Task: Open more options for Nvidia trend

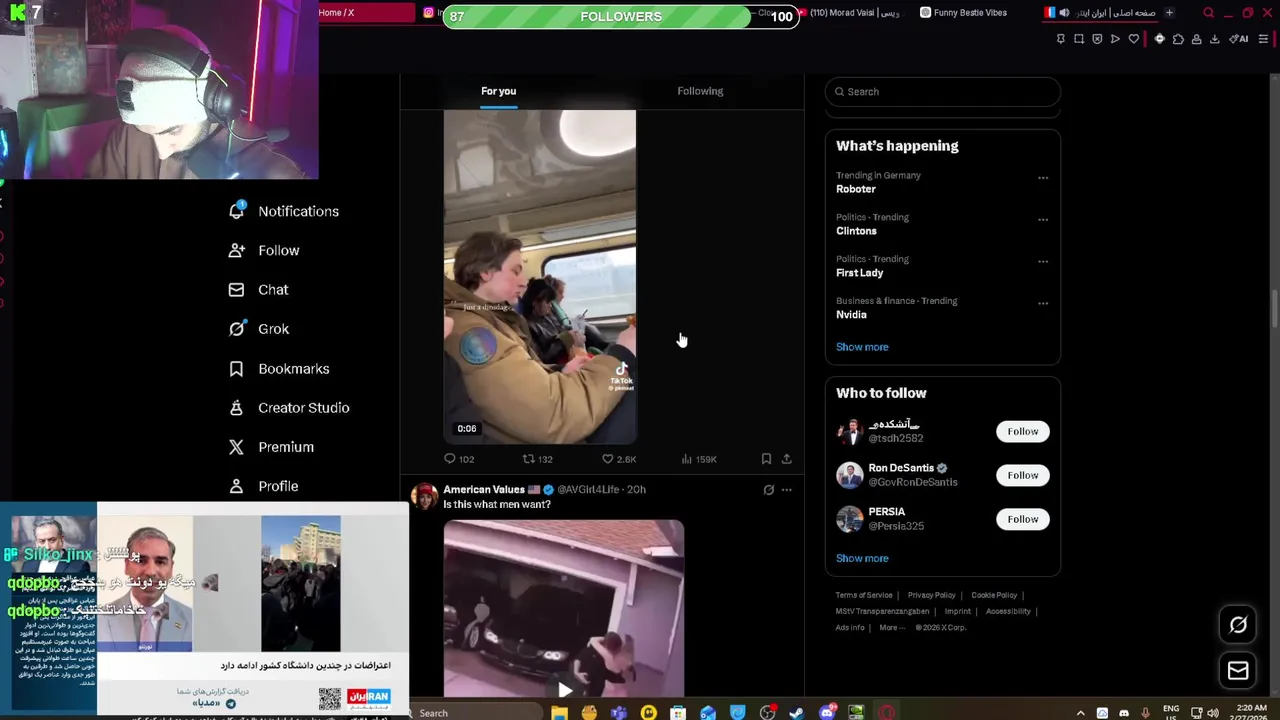Action: pos(1043,304)
